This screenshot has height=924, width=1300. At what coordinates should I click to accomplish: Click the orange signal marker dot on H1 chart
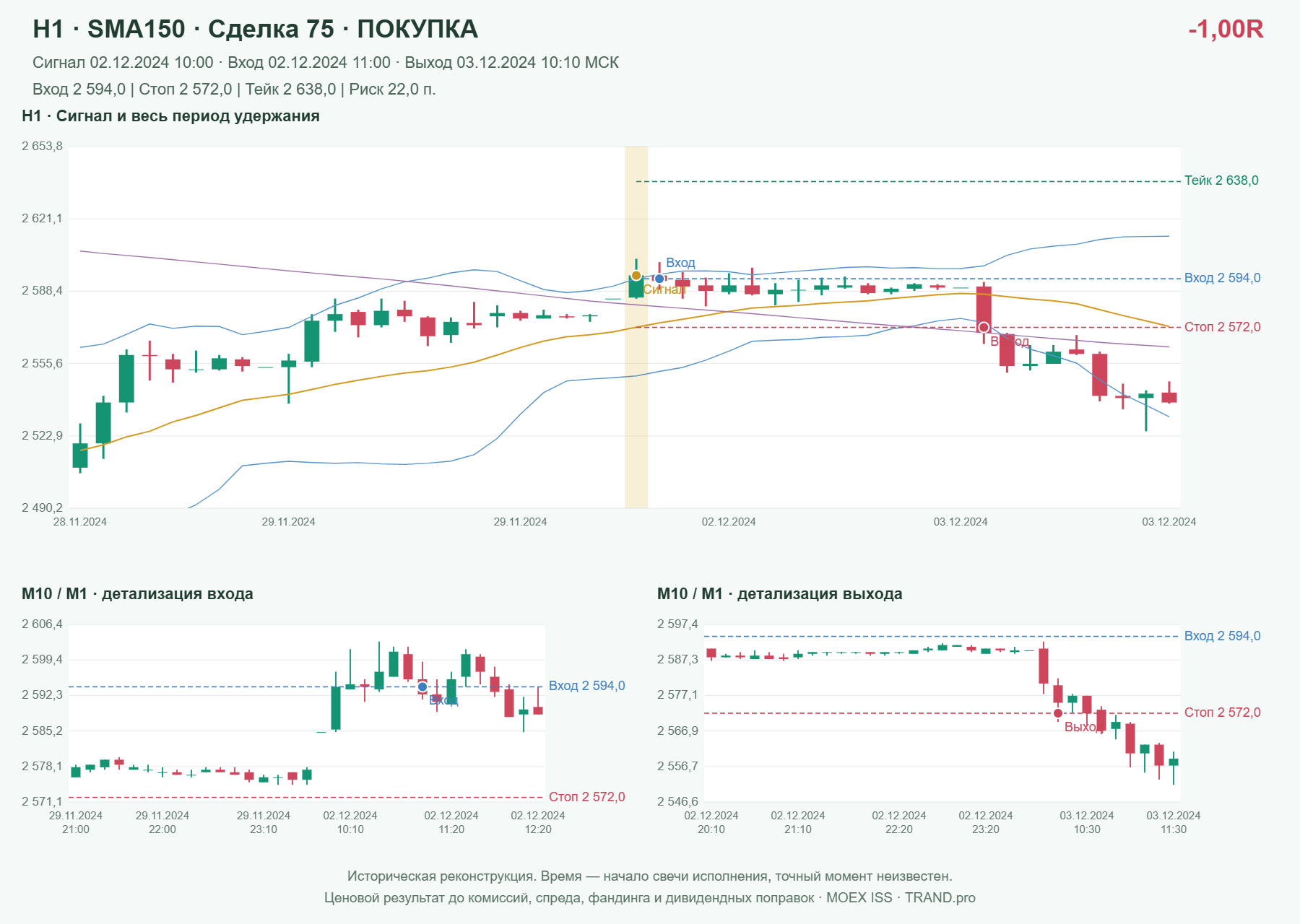636,276
